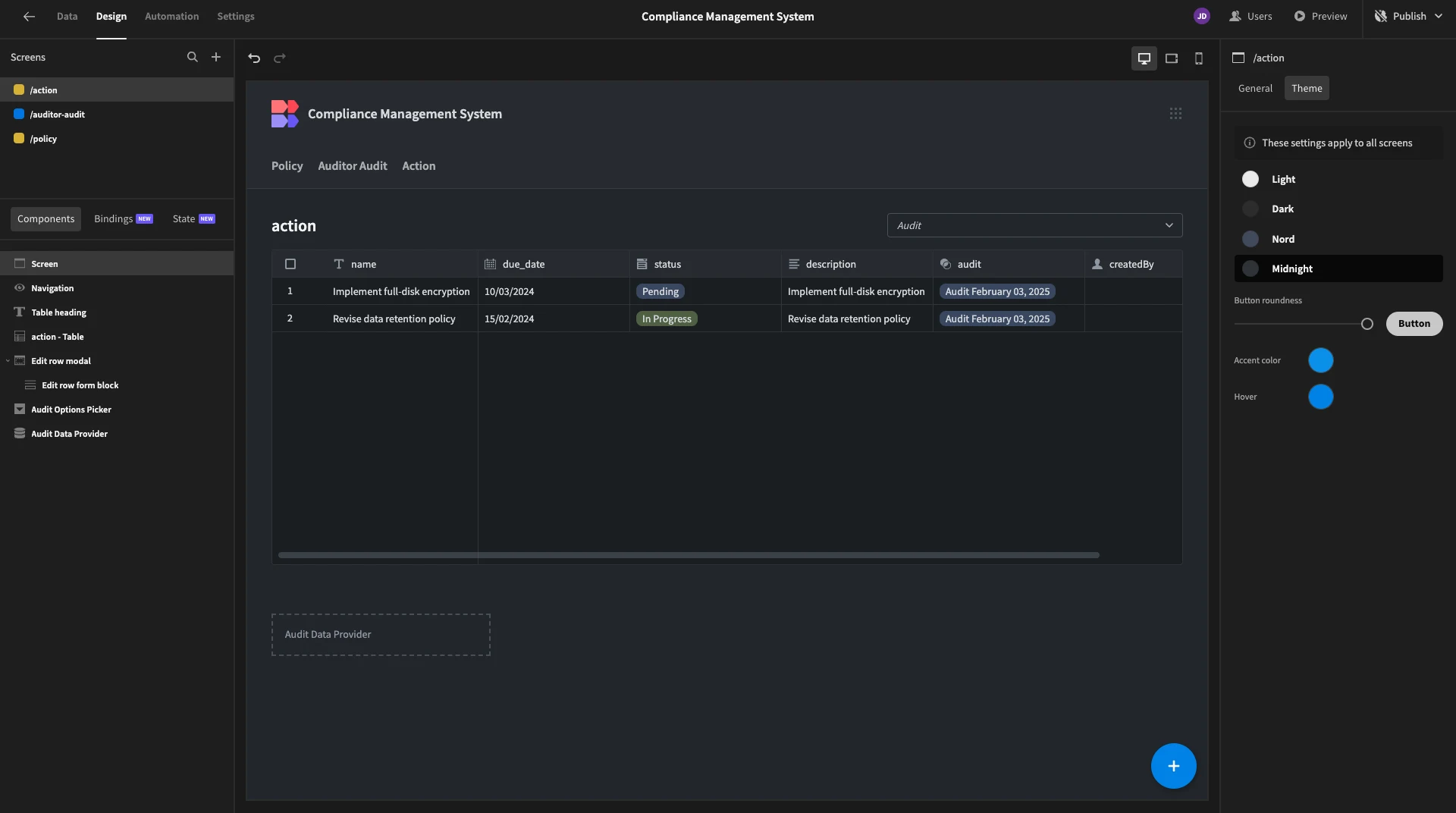Screen dimensions: 1456x813
Task: Select the Navigation component
Action: (x=117, y=287)
